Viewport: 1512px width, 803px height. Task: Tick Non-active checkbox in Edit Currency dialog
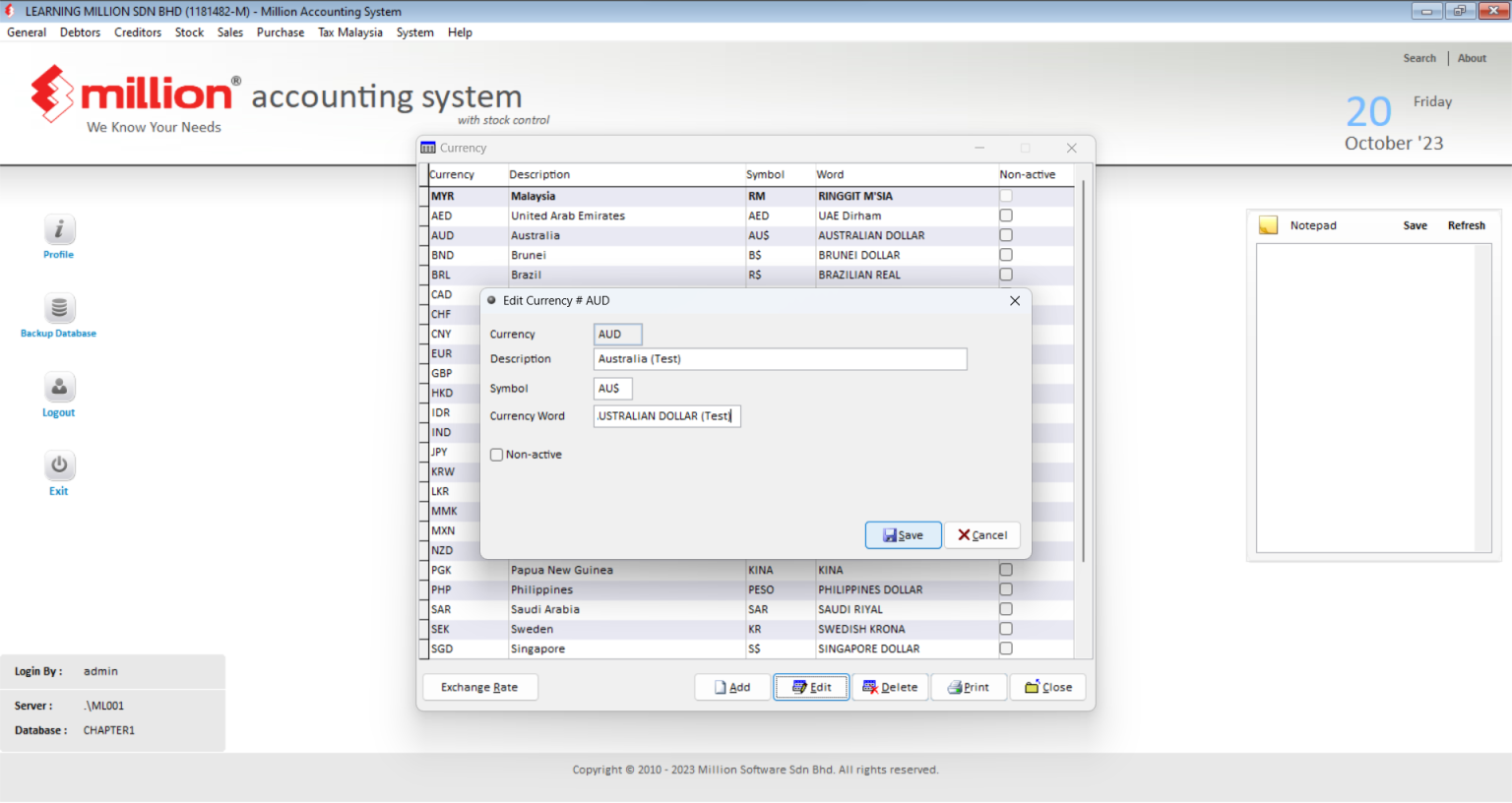496,455
